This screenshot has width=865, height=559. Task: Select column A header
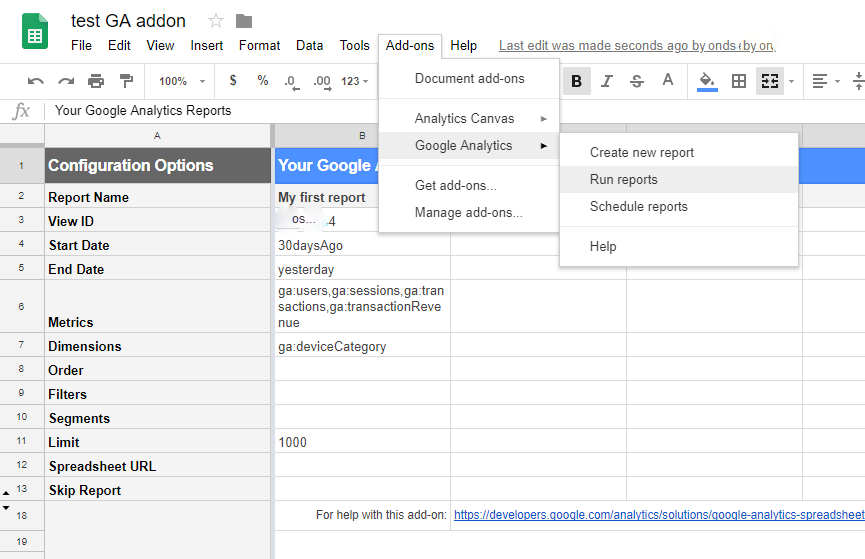157,136
